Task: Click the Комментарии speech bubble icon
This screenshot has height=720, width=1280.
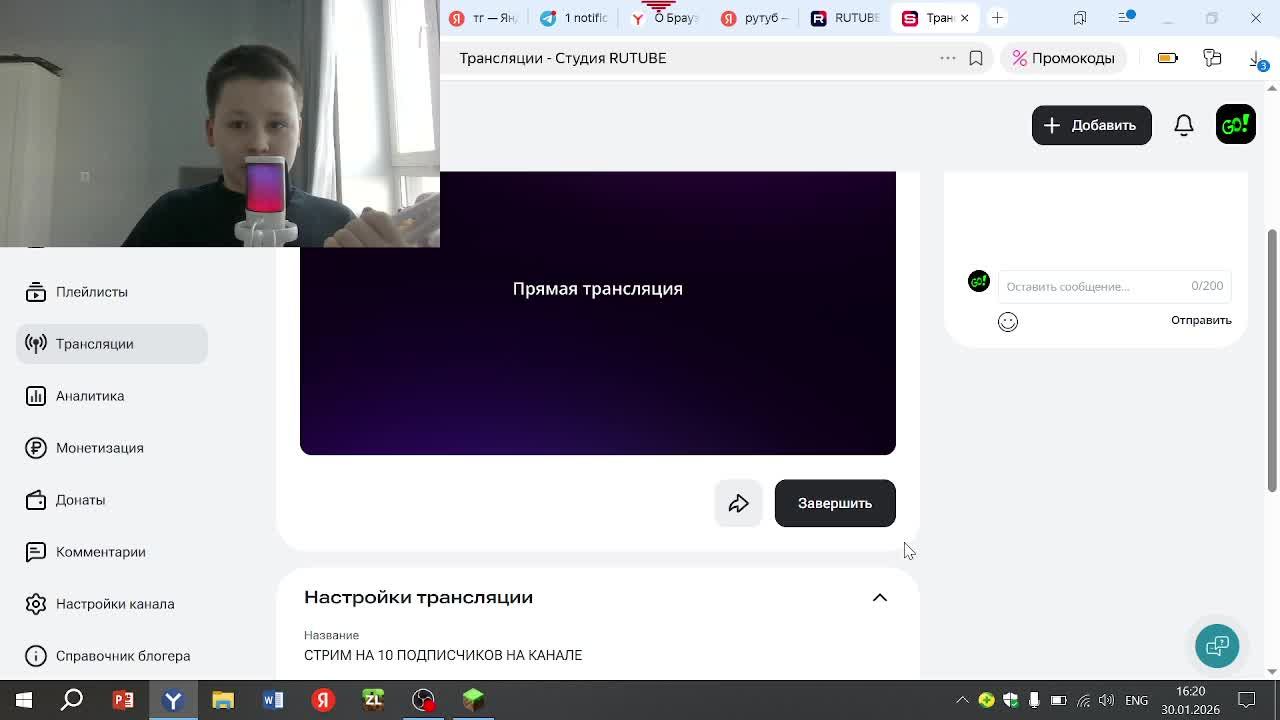Action: tap(36, 552)
